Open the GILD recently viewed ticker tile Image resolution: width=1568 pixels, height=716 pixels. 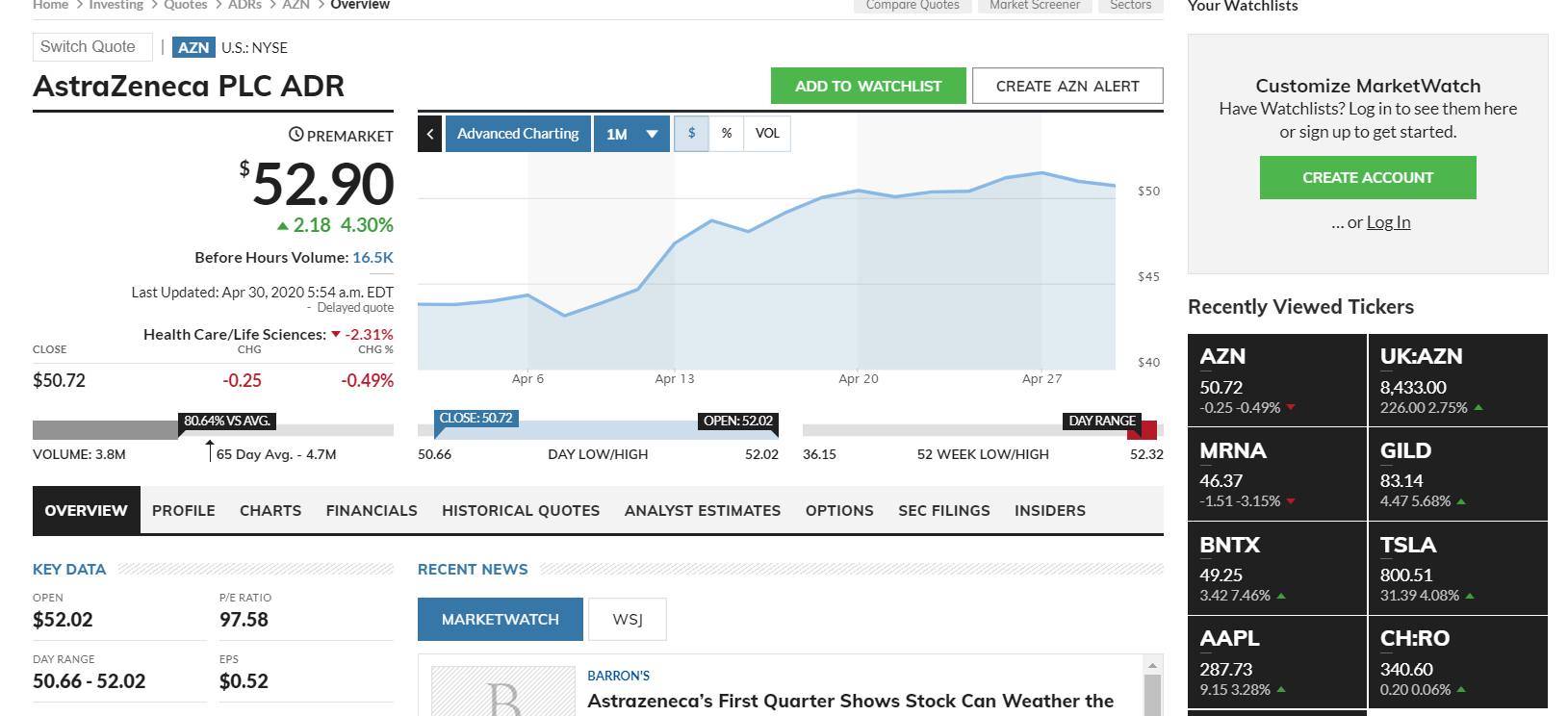pos(1458,474)
